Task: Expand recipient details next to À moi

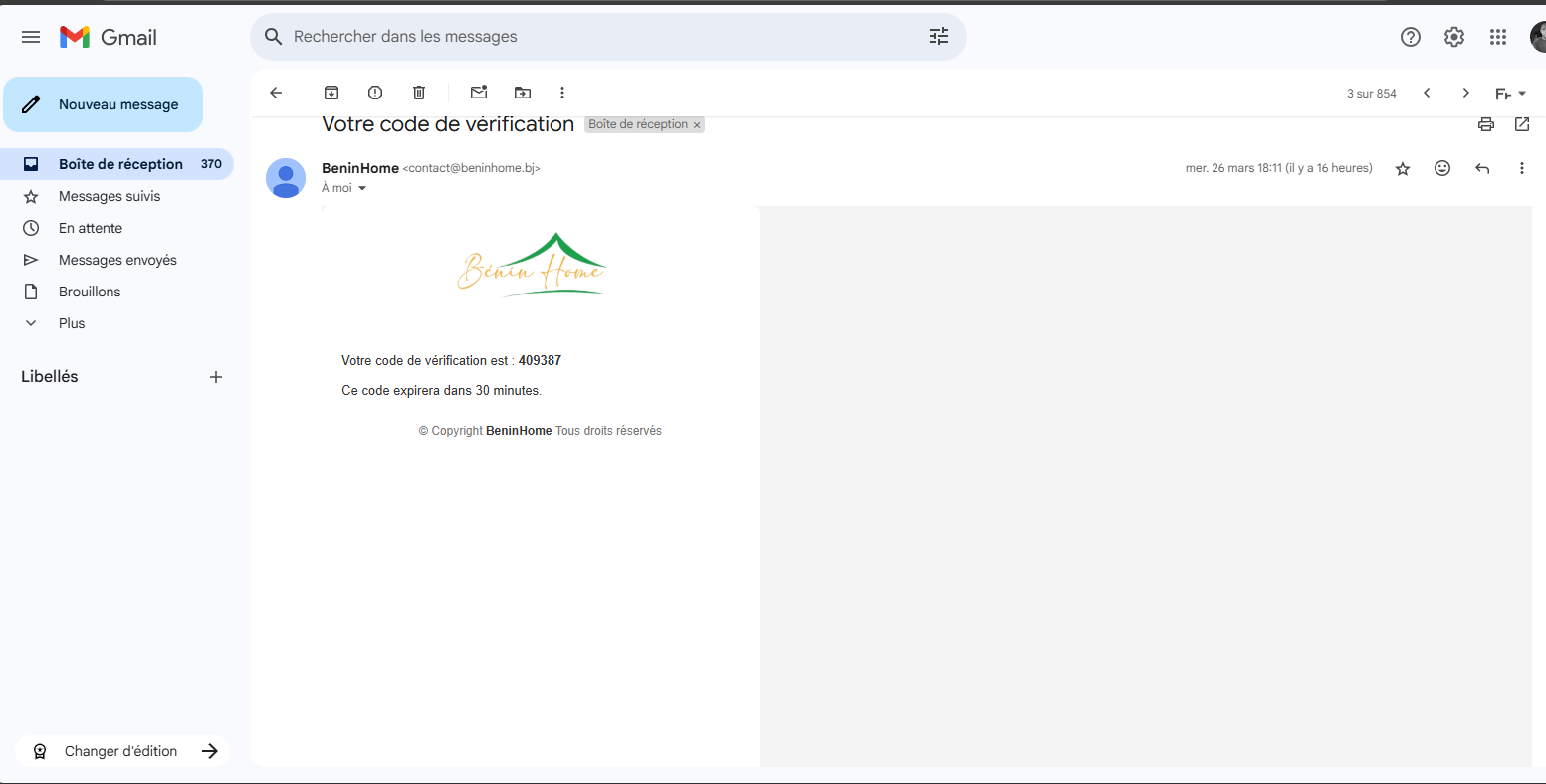Action: 362,188
